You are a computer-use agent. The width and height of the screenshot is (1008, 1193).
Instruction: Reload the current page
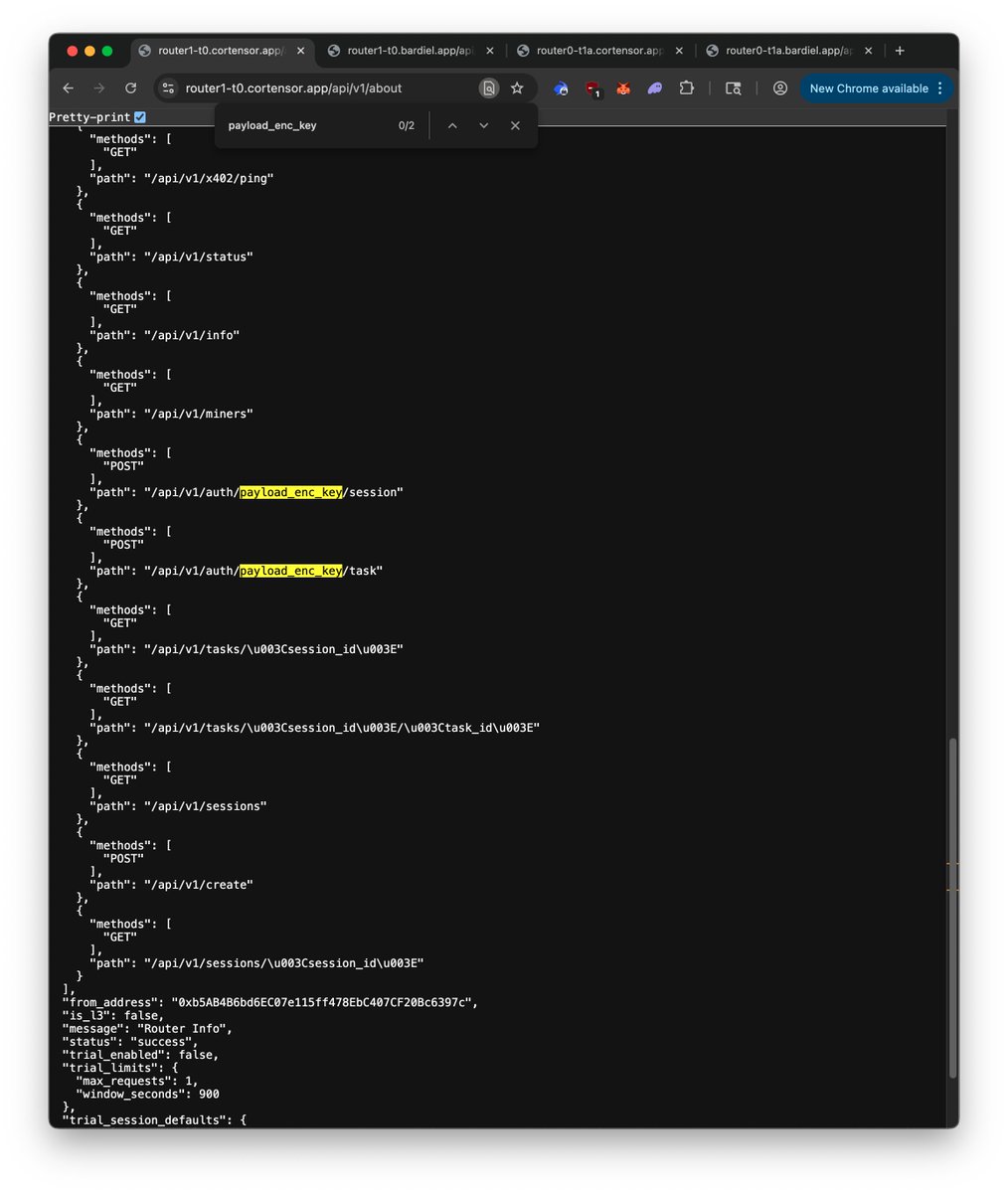(130, 88)
